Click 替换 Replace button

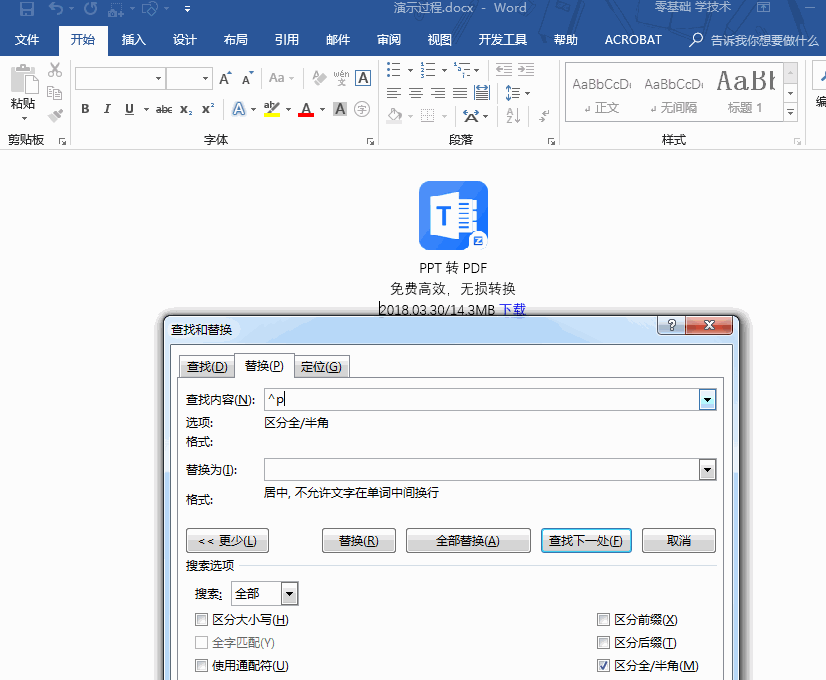tap(359, 540)
